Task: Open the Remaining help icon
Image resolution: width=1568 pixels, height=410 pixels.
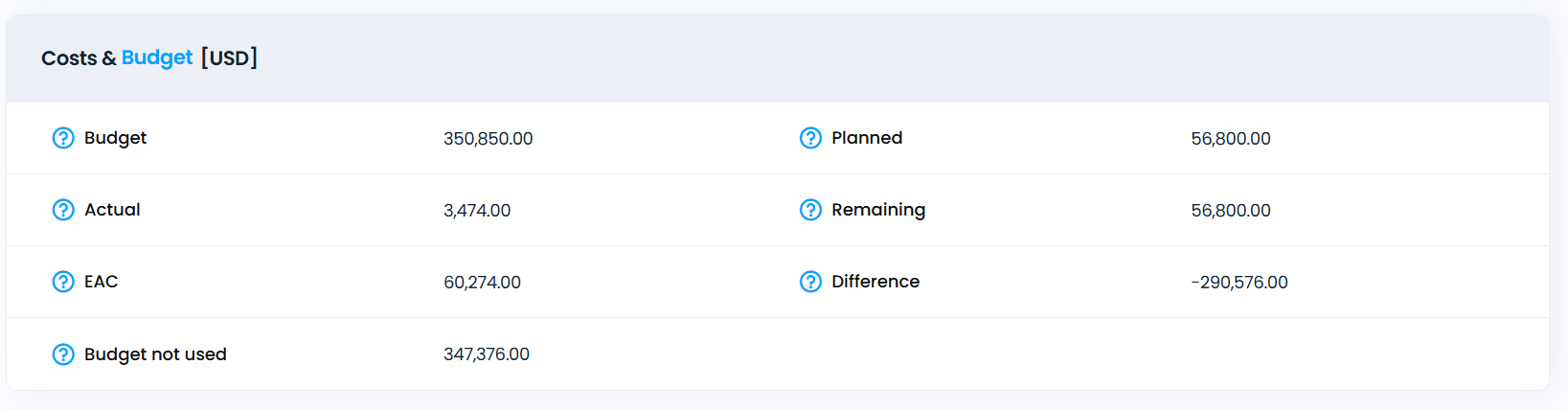Action: [x=810, y=210]
